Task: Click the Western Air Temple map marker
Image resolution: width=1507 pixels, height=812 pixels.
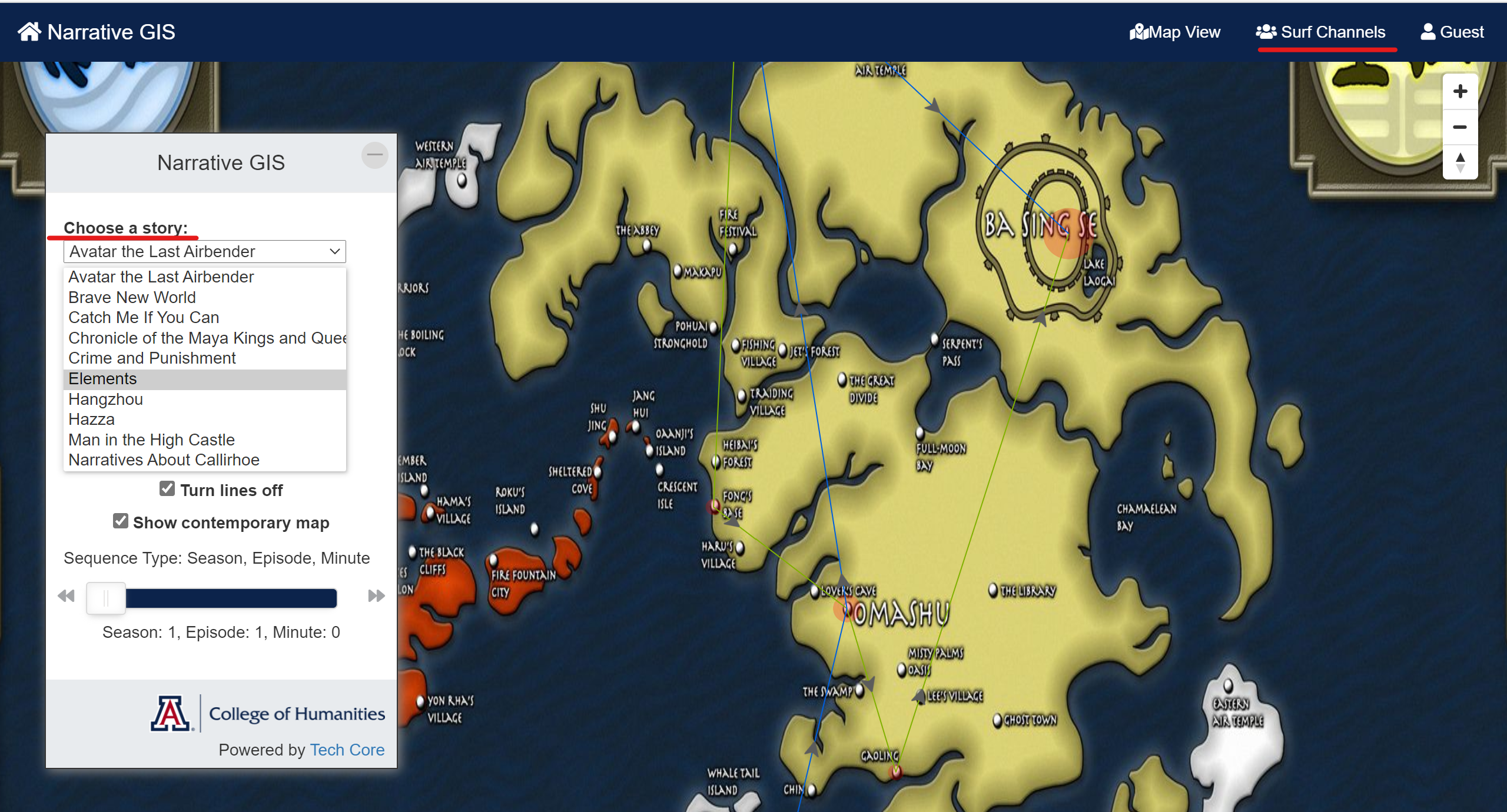Action: point(462,181)
